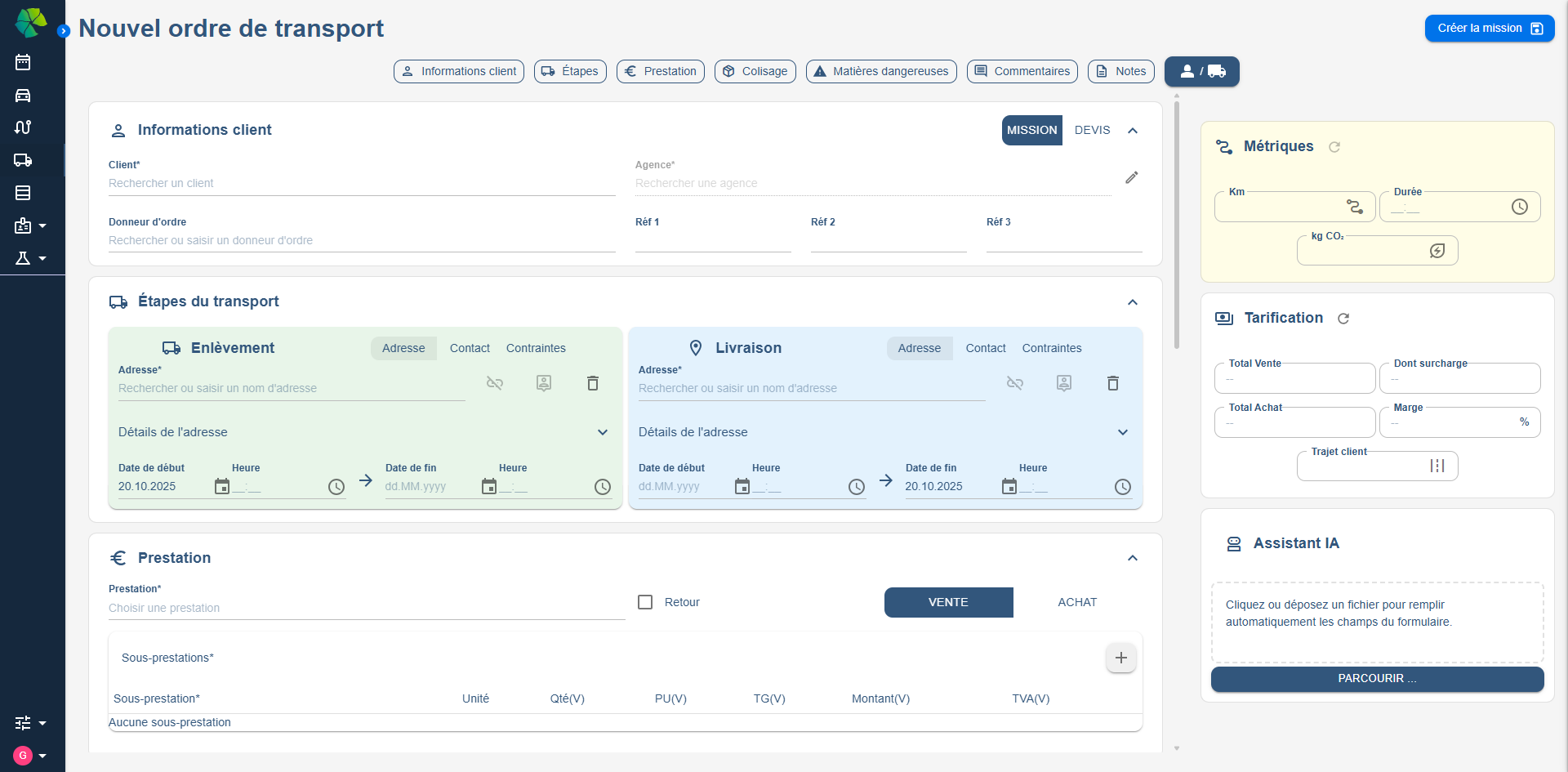Open Contraintes tab in Livraison card

1051,348
